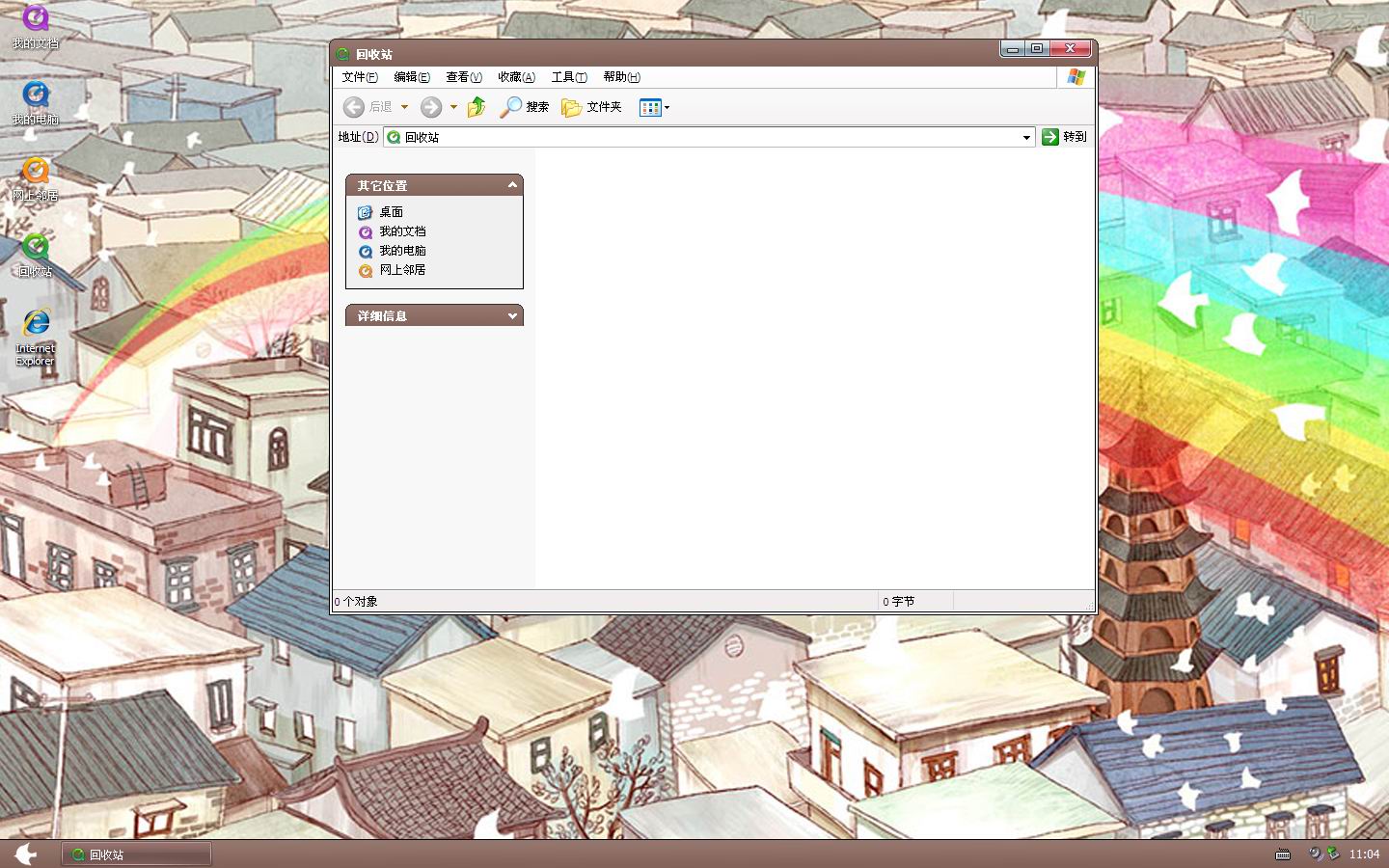Viewport: 1389px width, 868px height.
Task: Open the 文件(F) menu
Action: click(x=360, y=77)
